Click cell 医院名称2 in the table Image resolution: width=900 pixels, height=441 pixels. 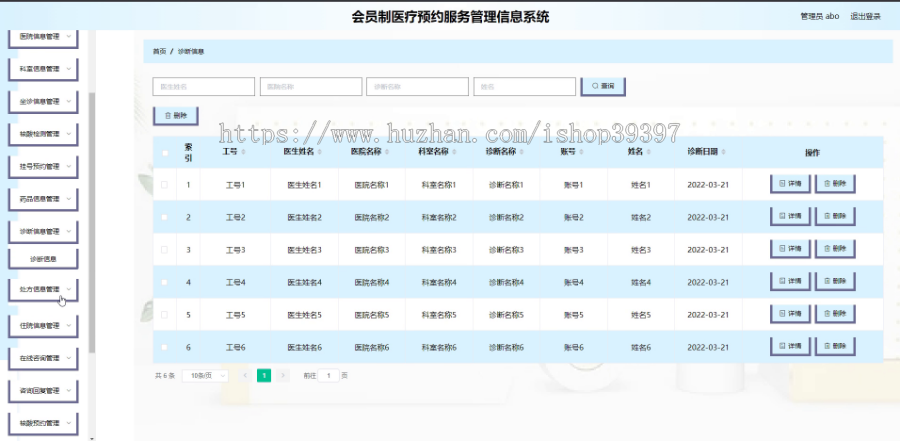coord(371,218)
